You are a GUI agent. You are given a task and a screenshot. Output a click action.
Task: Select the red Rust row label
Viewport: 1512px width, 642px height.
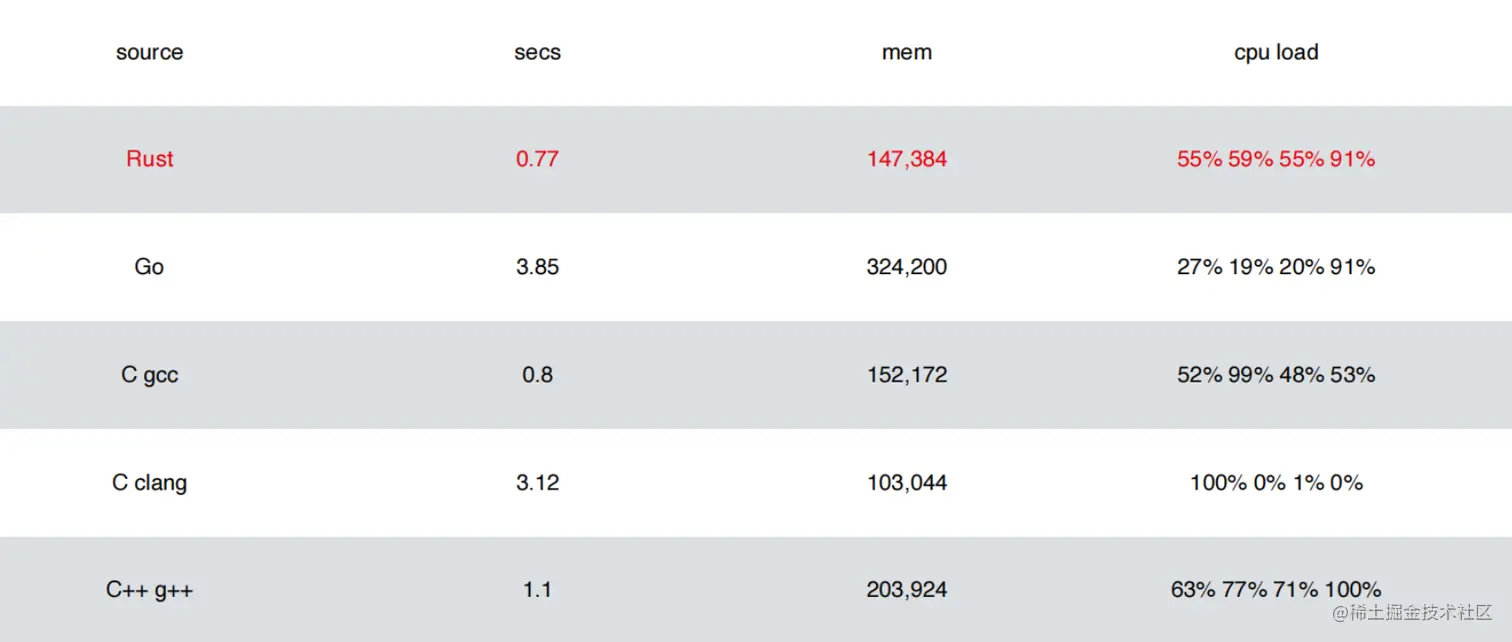coord(149,159)
